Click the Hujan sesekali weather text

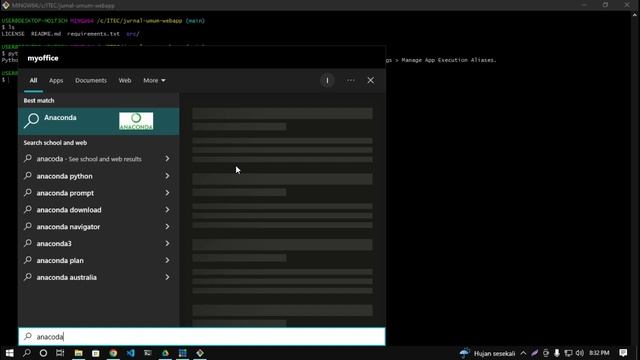(494, 353)
